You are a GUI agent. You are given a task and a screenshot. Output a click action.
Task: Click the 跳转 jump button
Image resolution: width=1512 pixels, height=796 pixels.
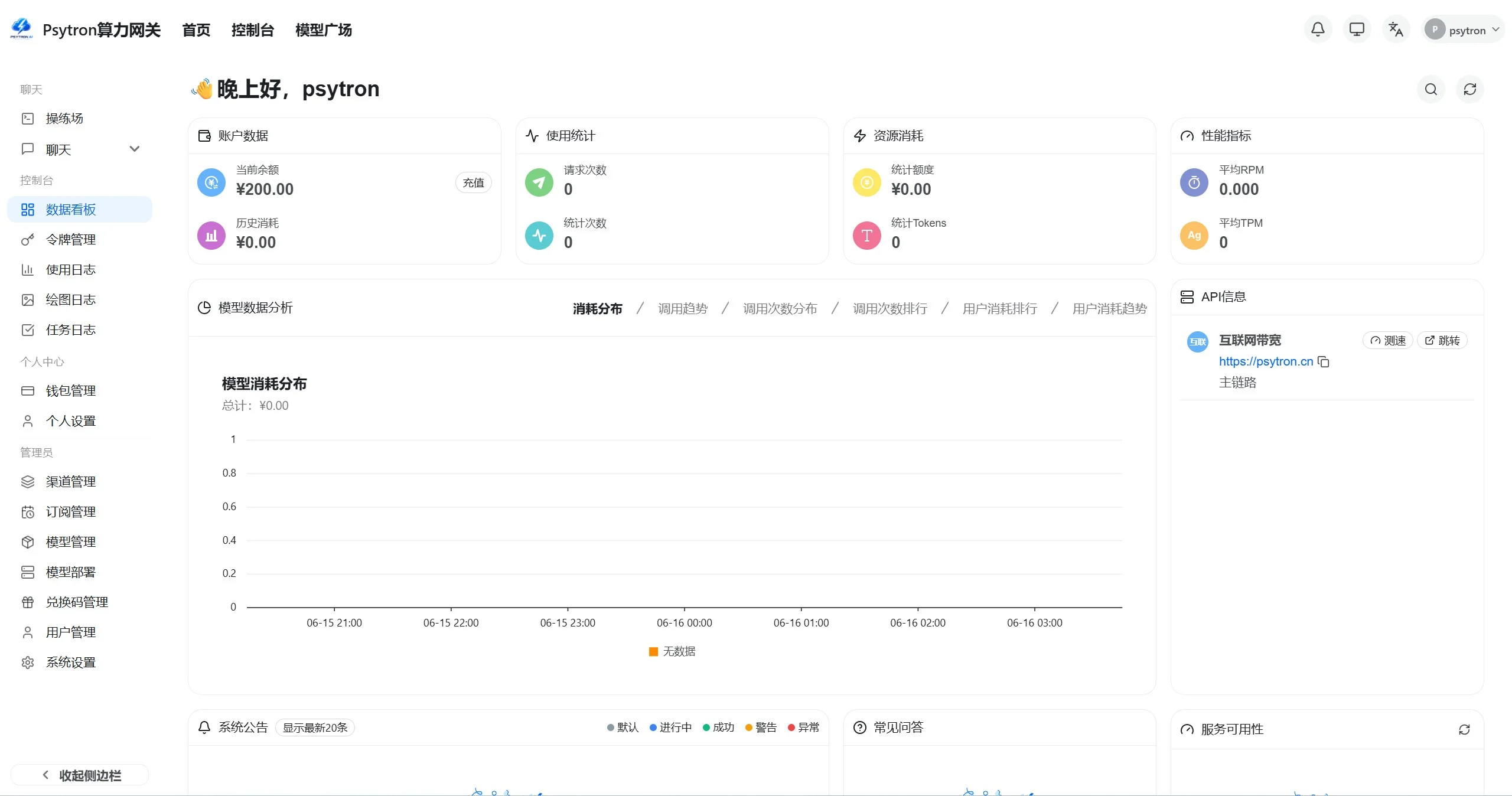1442,341
